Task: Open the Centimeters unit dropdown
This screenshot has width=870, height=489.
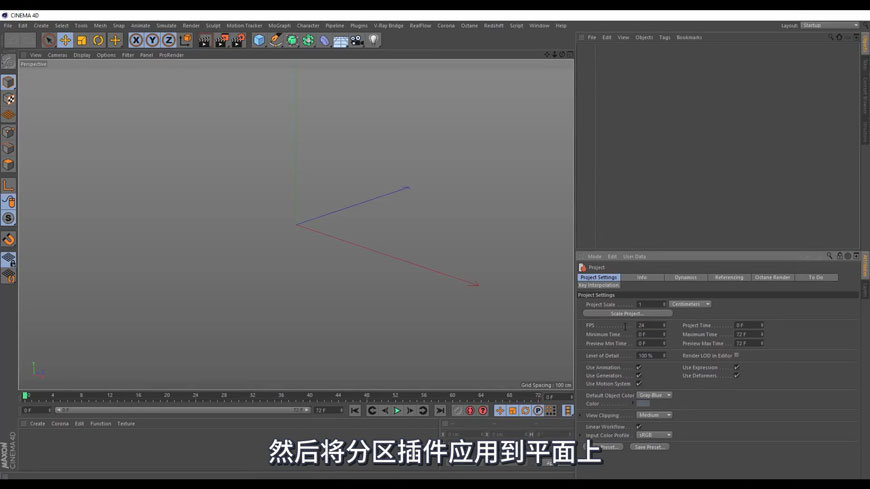Action: pyautogui.click(x=690, y=304)
